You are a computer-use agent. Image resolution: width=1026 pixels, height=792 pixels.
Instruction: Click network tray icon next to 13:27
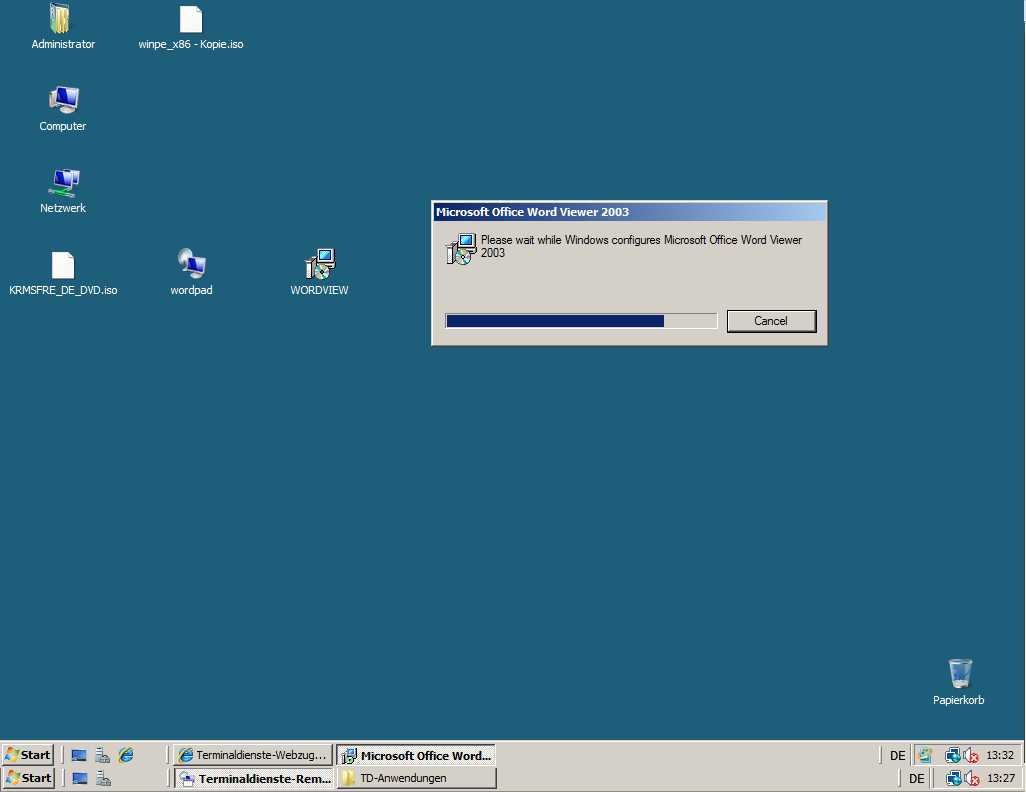click(953, 778)
